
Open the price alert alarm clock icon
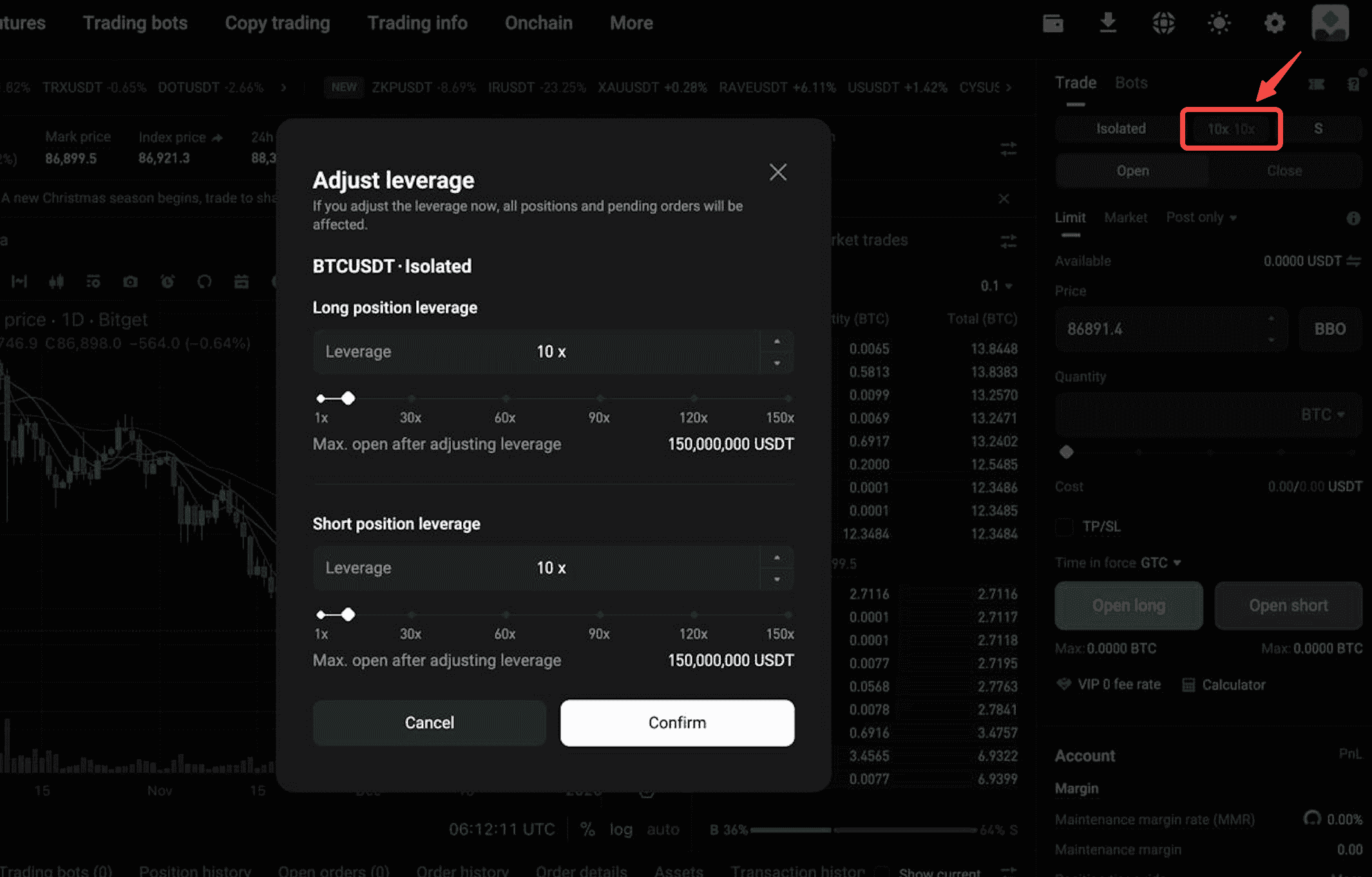(167, 281)
